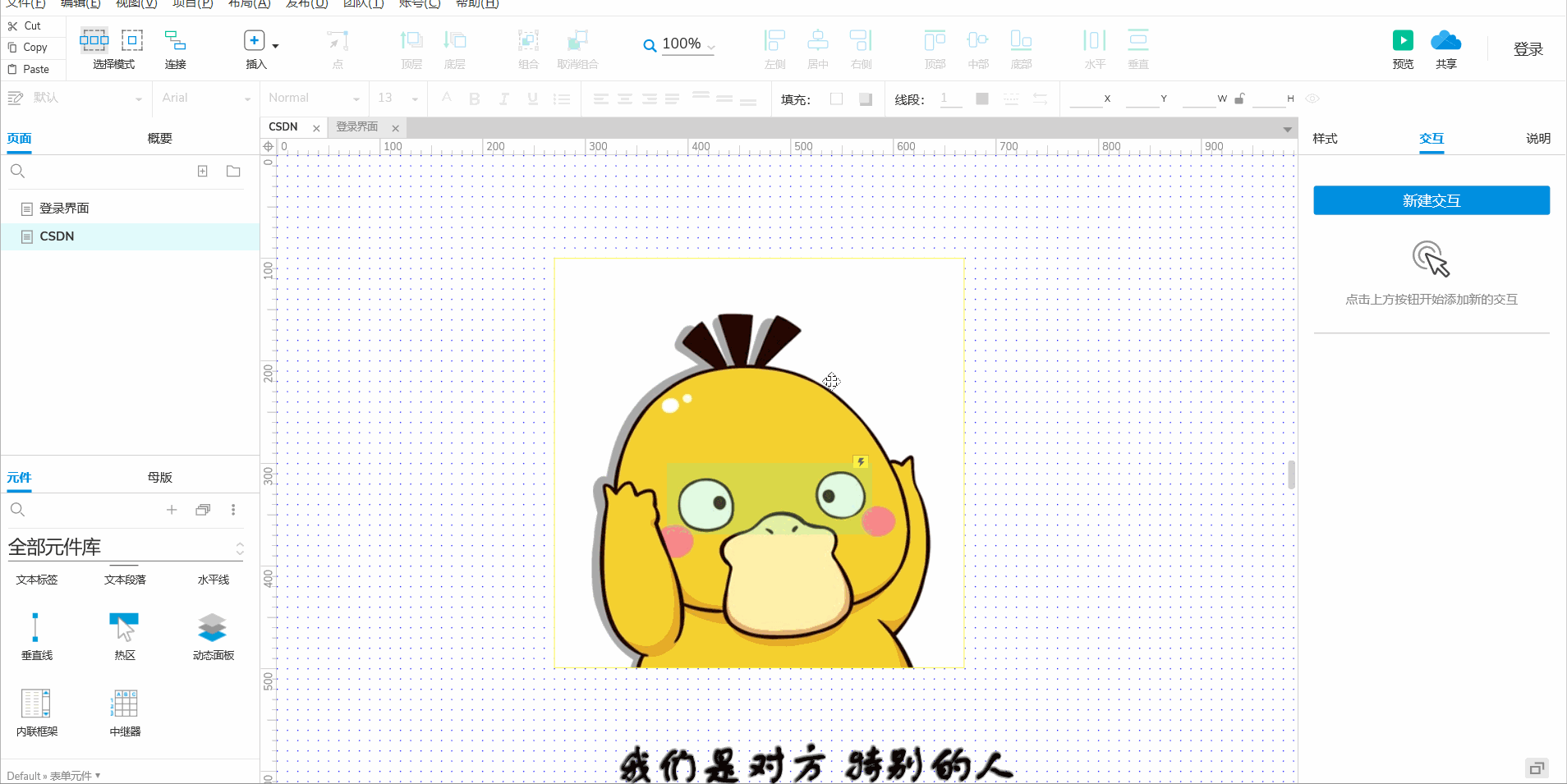Click the Cut scissors button
Screen dimensions: 1567x784
click(25, 26)
